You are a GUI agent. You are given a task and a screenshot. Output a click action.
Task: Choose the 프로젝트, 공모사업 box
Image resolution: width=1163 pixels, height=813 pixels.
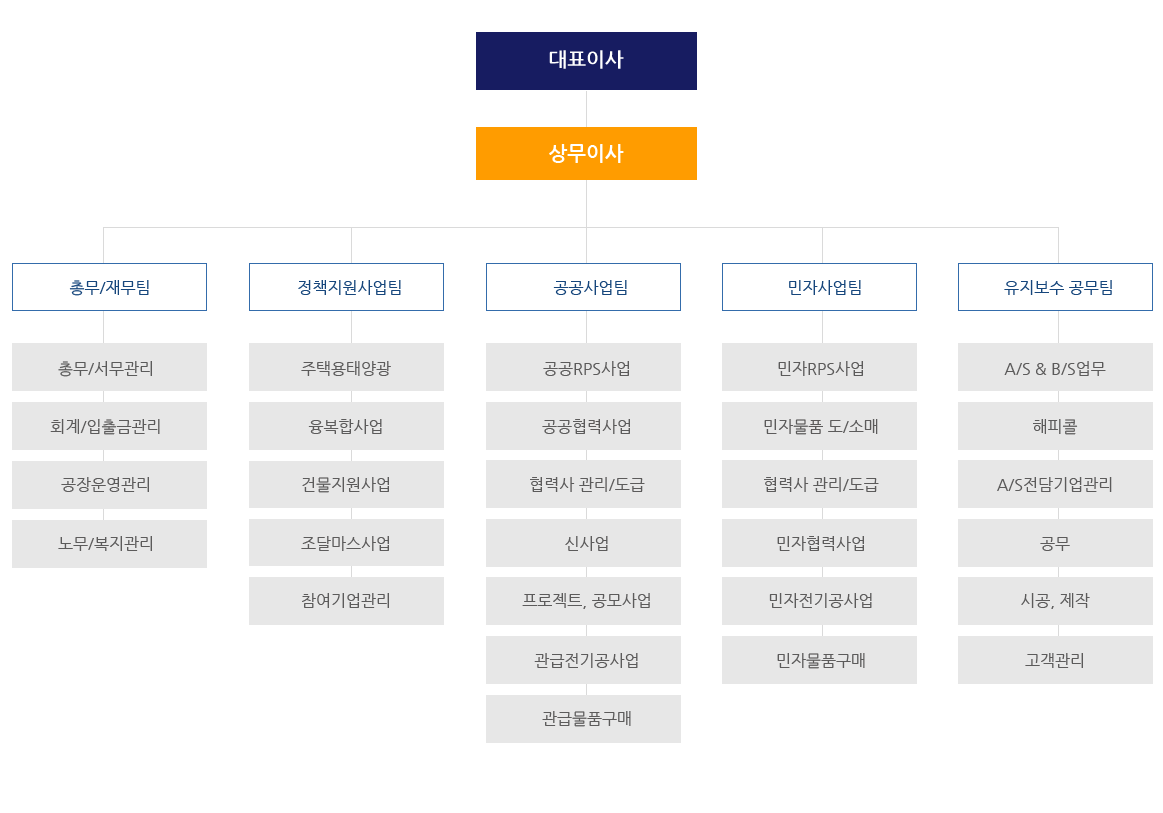[x=583, y=601]
